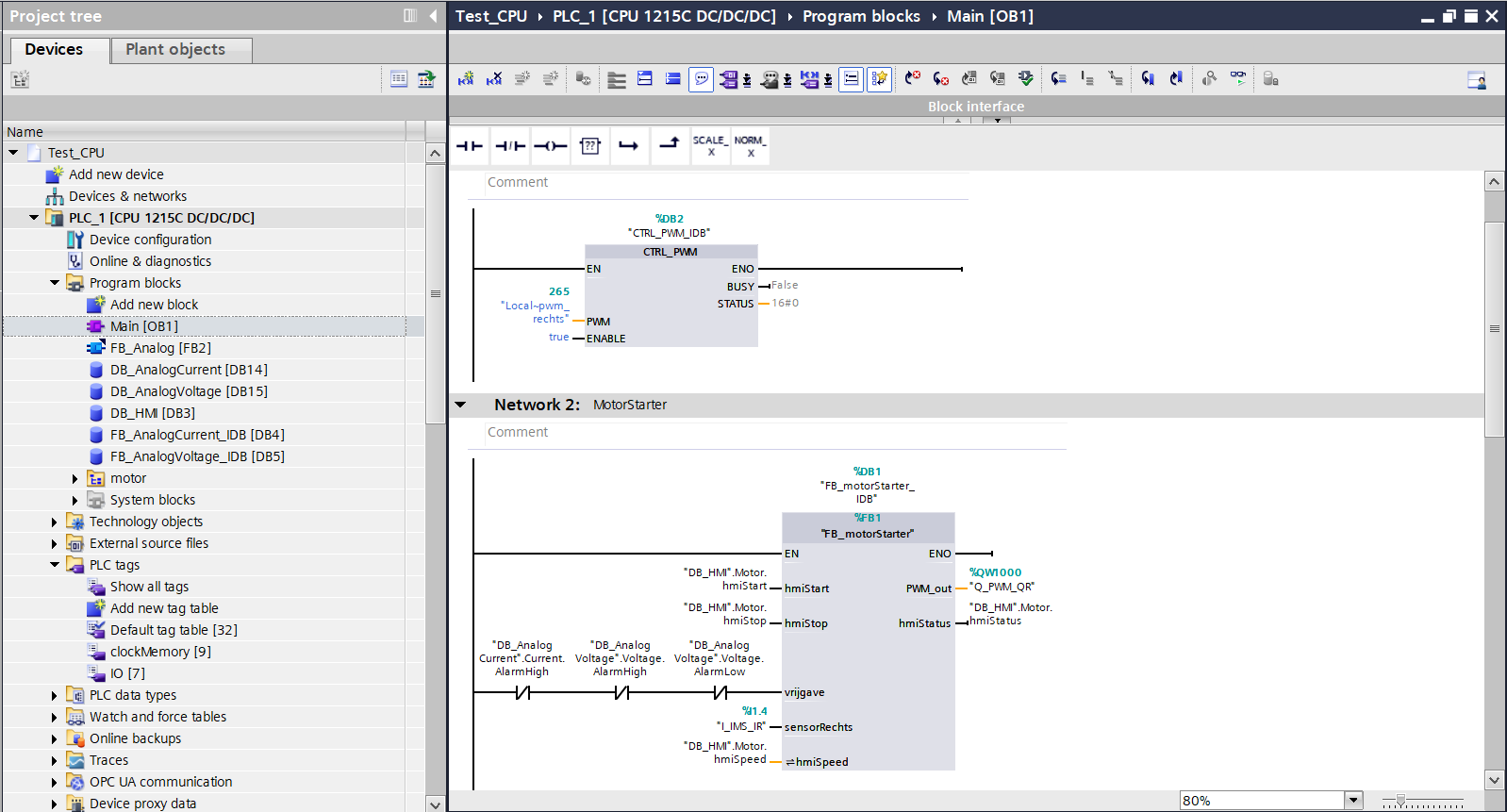Insert a coil assignment instruction

click(x=551, y=146)
